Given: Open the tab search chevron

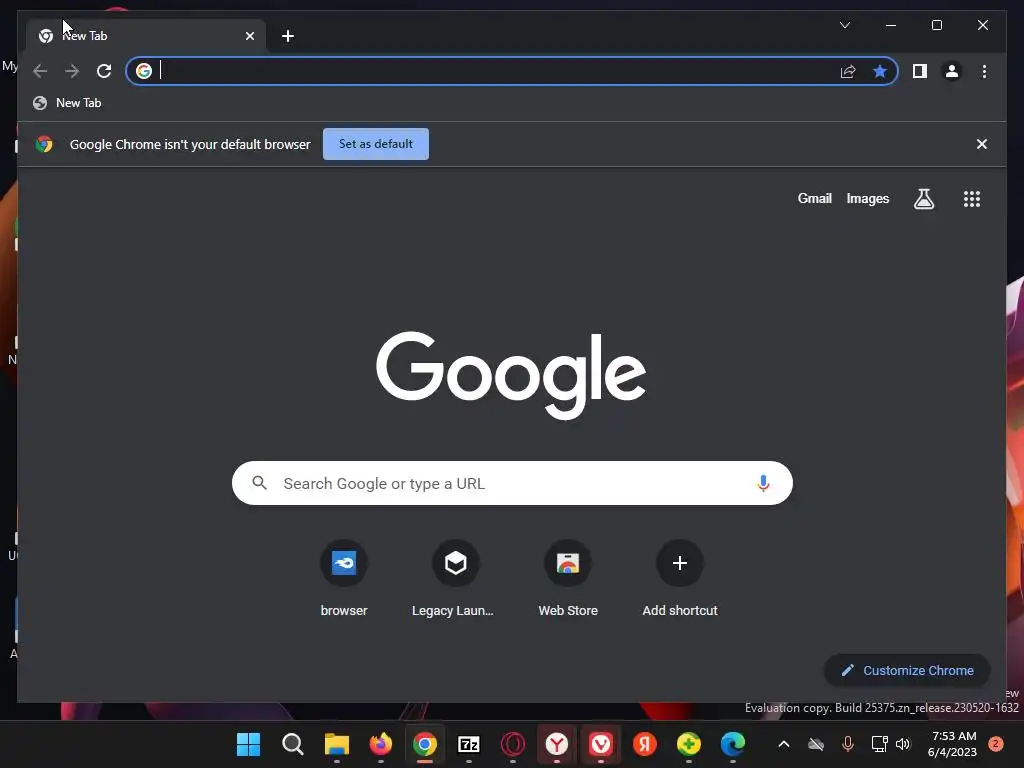Looking at the screenshot, I should click(x=844, y=25).
